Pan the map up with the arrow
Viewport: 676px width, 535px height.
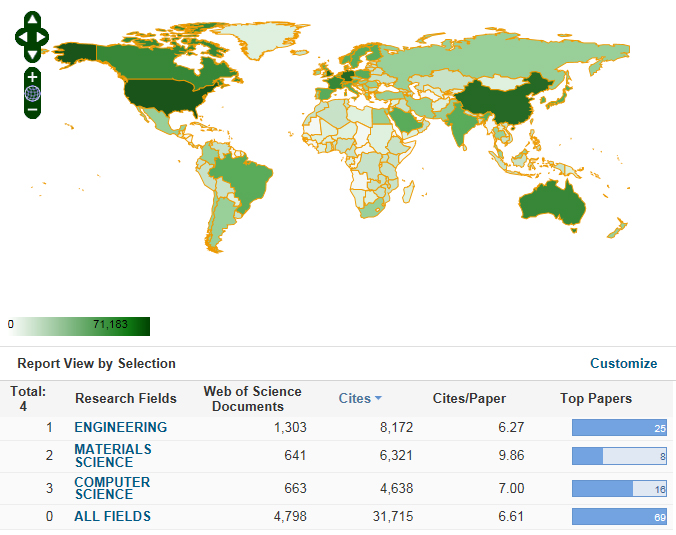(32, 20)
